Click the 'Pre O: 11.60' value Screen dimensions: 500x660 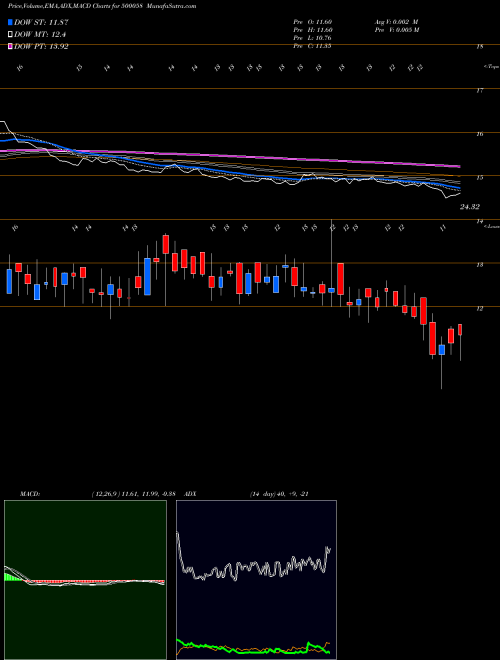313,22
